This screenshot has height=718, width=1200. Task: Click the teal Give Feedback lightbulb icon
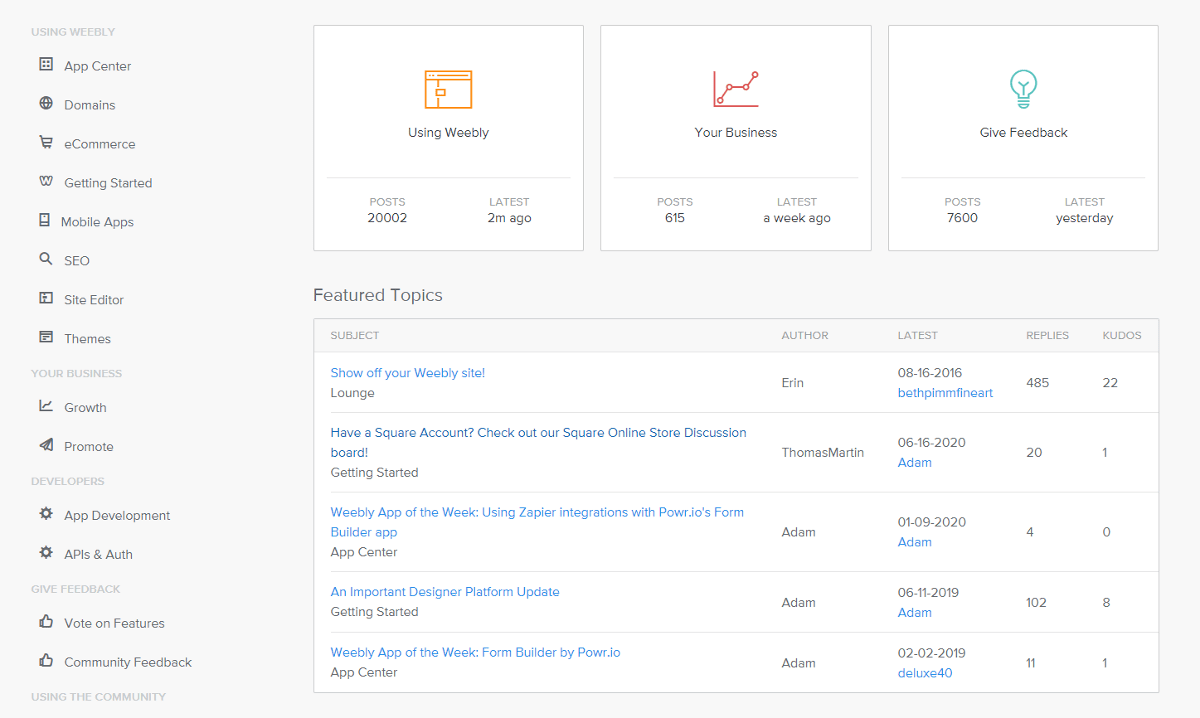pyautogui.click(x=1023, y=89)
